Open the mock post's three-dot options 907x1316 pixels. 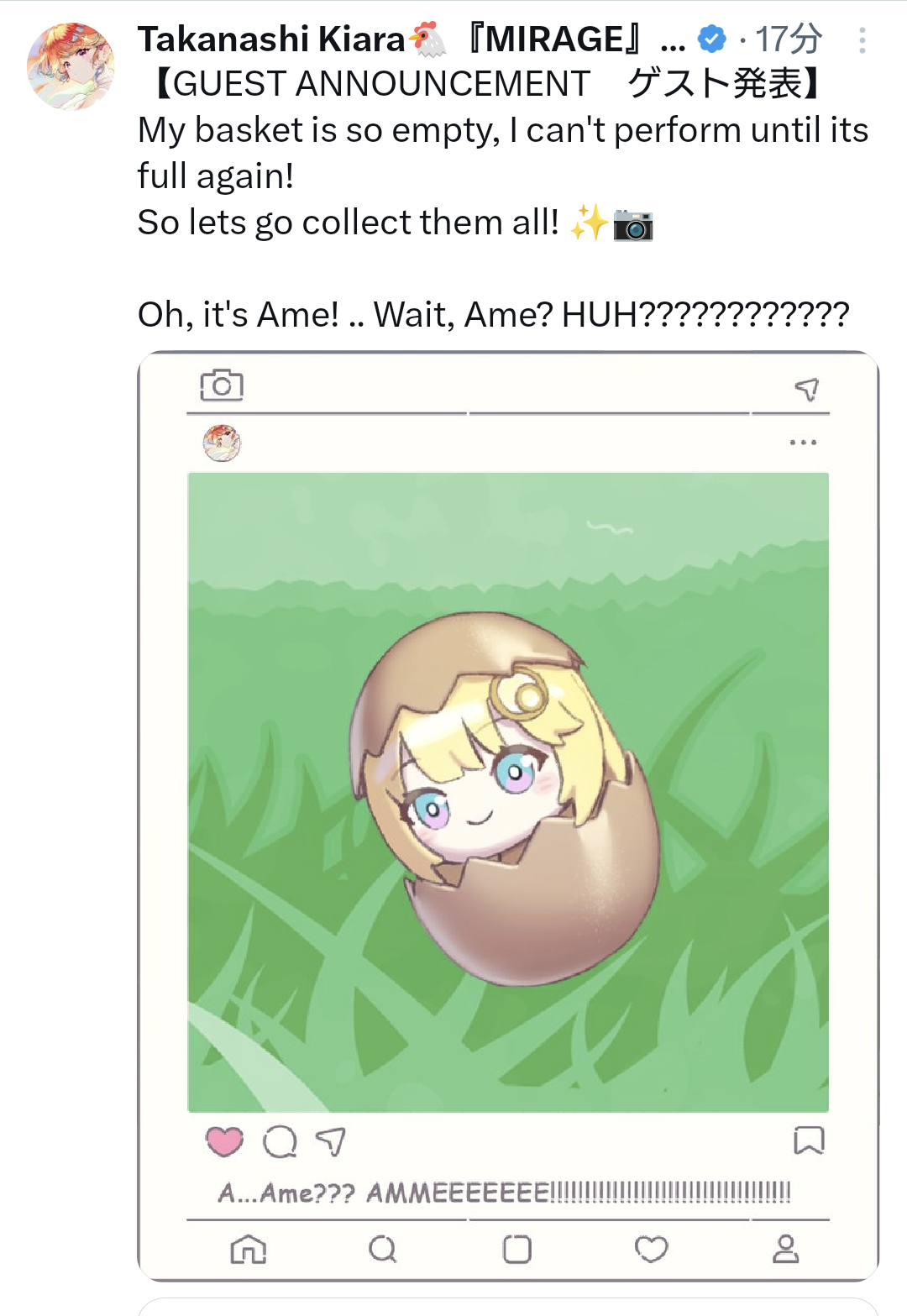click(803, 443)
